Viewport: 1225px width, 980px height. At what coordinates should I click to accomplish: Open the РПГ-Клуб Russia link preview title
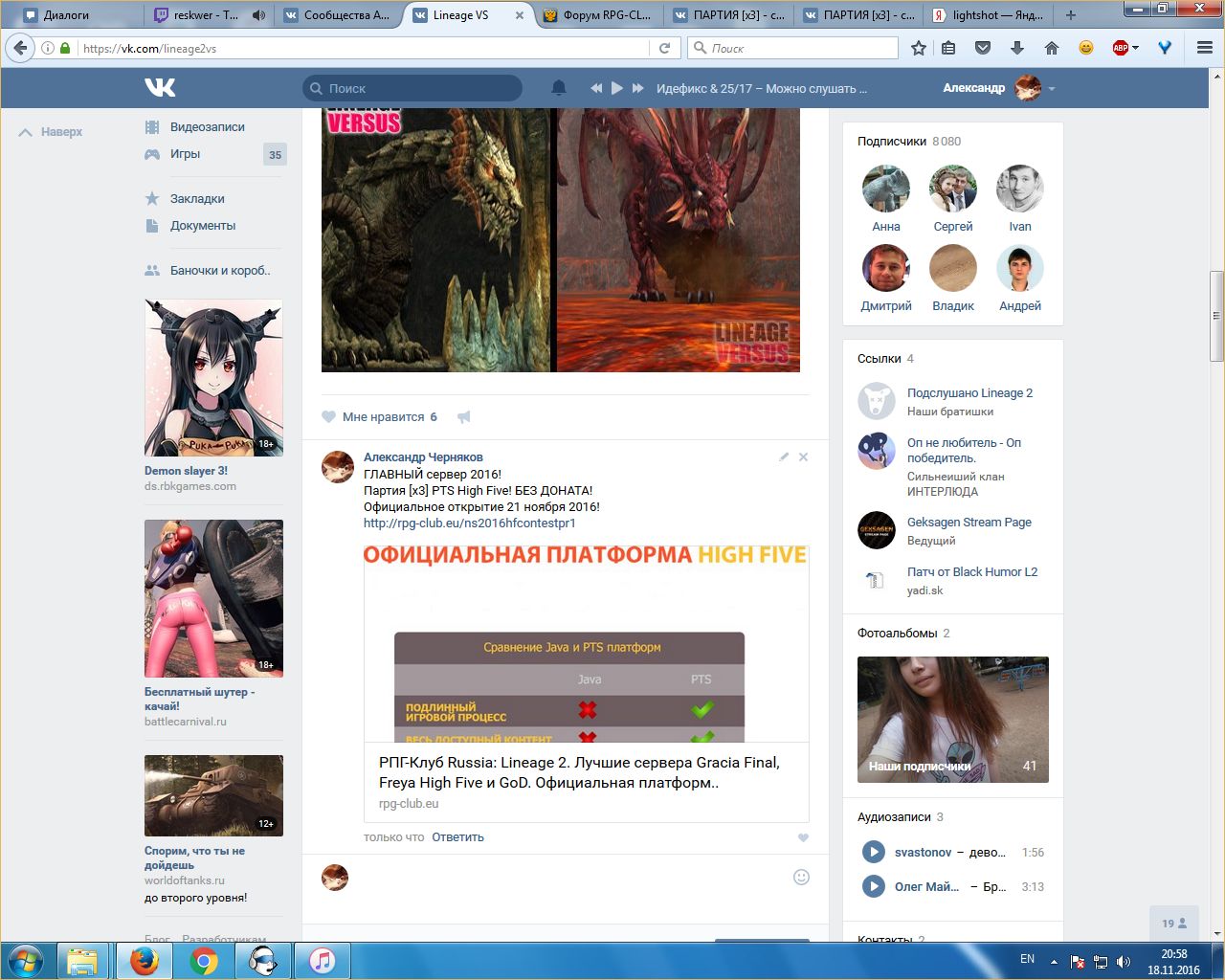click(579, 772)
